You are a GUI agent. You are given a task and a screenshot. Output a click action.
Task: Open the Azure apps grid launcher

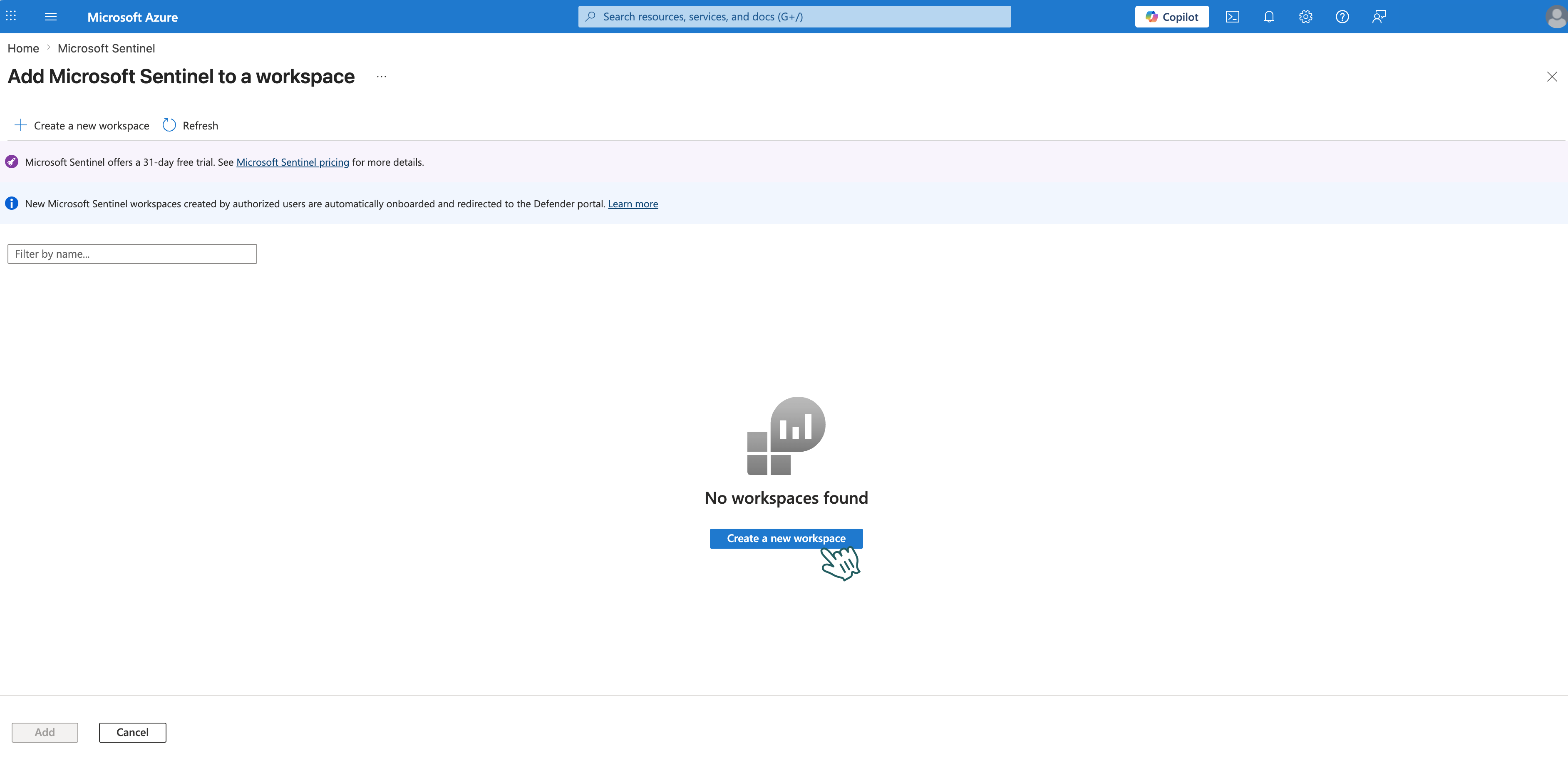pos(11,16)
